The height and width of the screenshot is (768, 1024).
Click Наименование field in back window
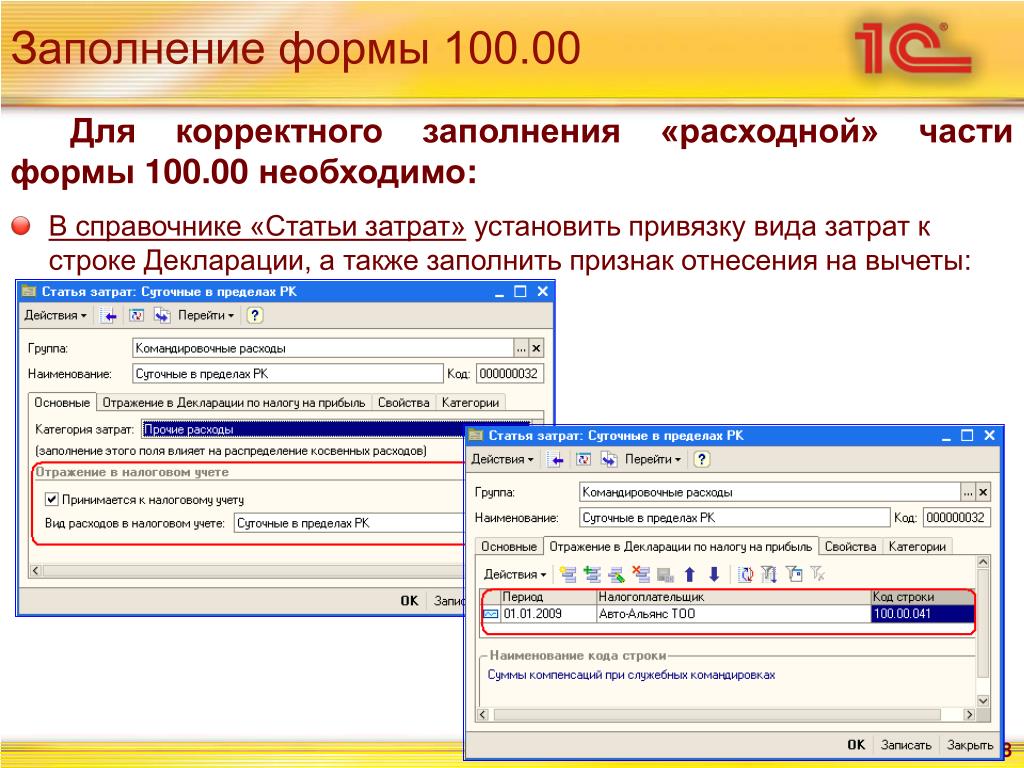(x=288, y=374)
